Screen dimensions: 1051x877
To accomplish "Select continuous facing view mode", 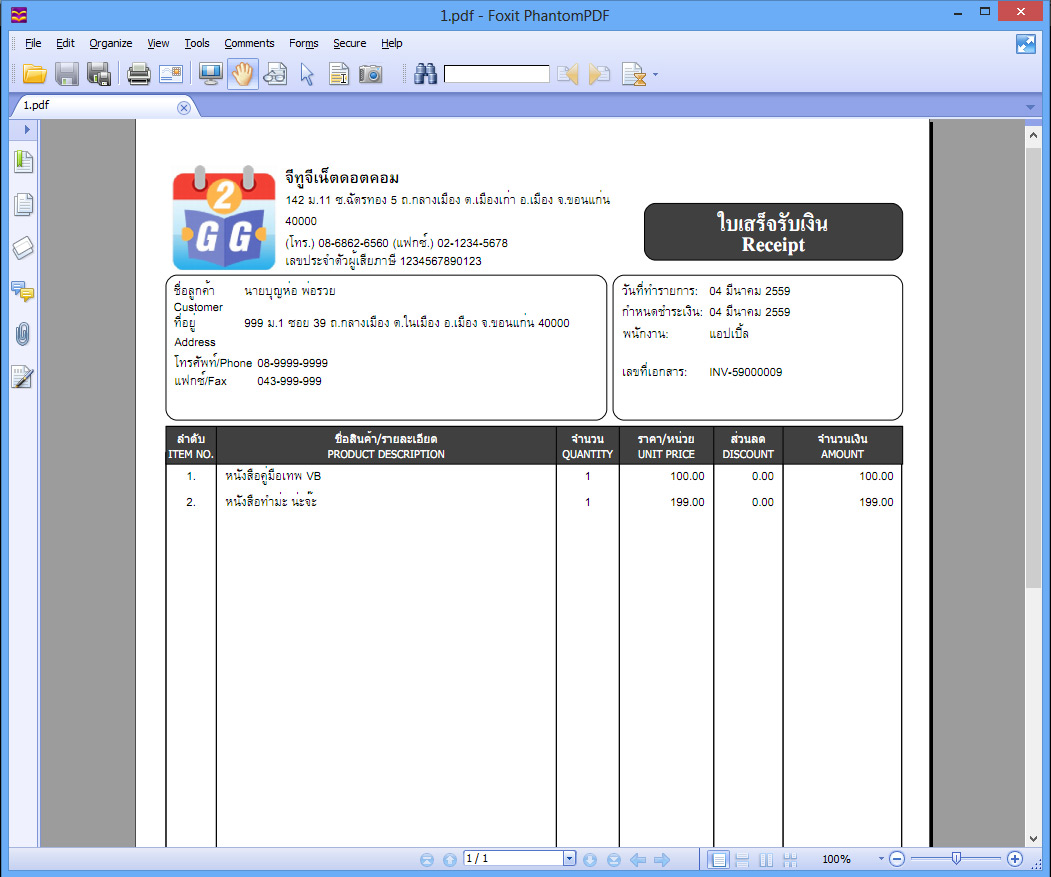I will point(790,860).
